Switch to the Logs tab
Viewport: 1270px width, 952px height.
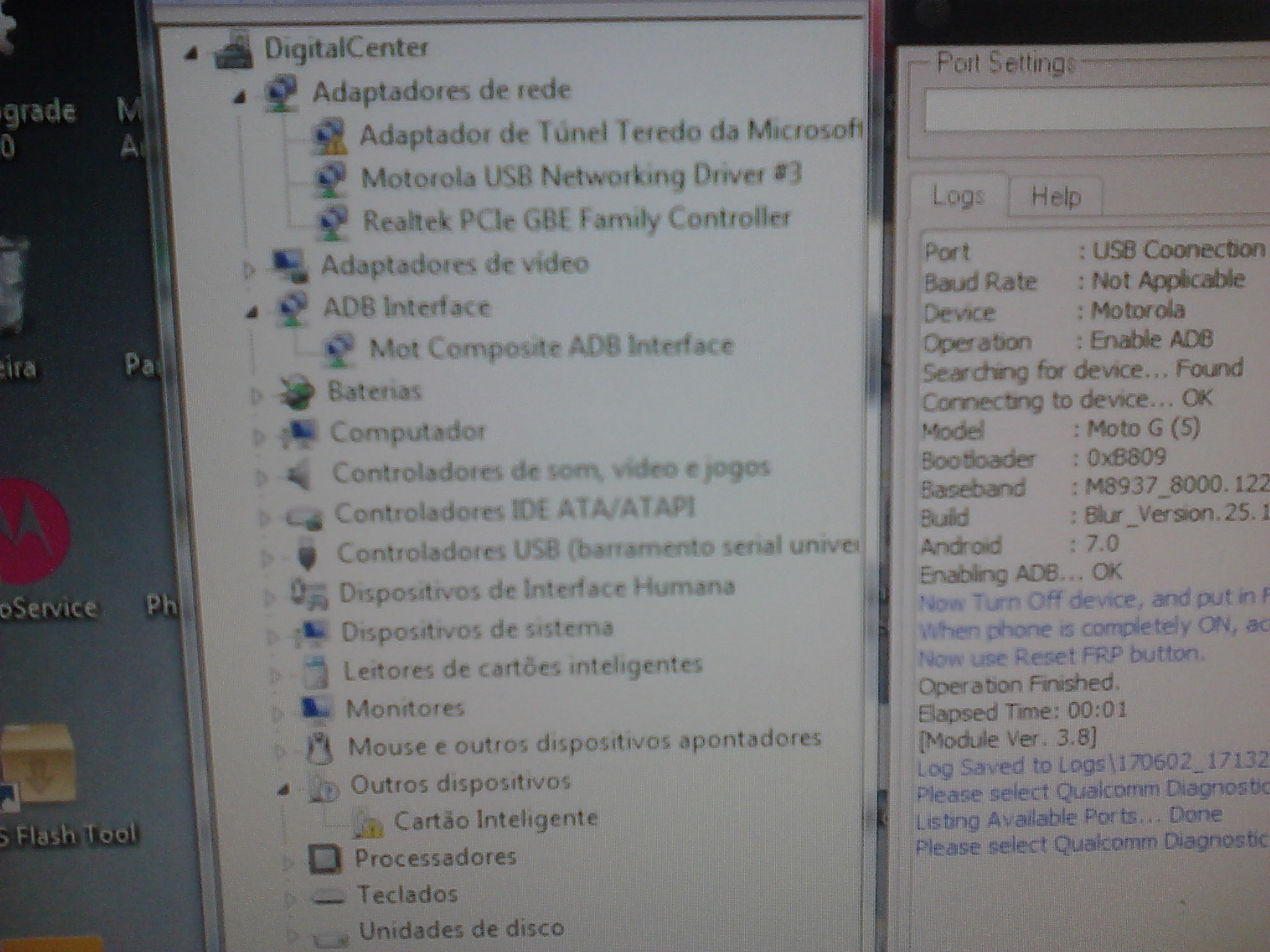958,196
